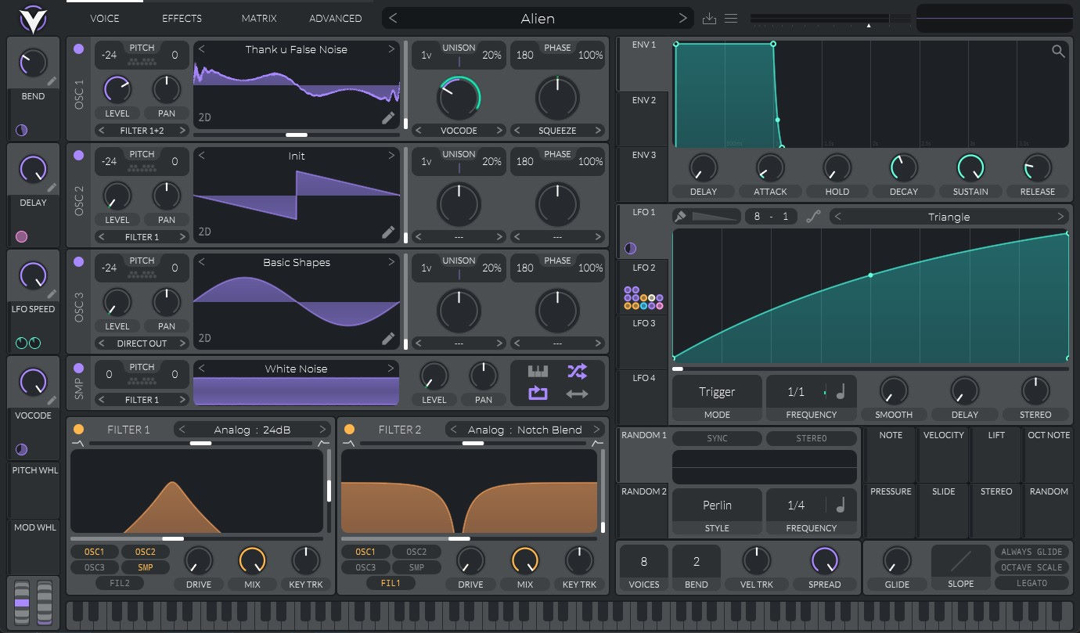
Task: Enable keyboard tracking in the sampler section
Action: [x=537, y=371]
